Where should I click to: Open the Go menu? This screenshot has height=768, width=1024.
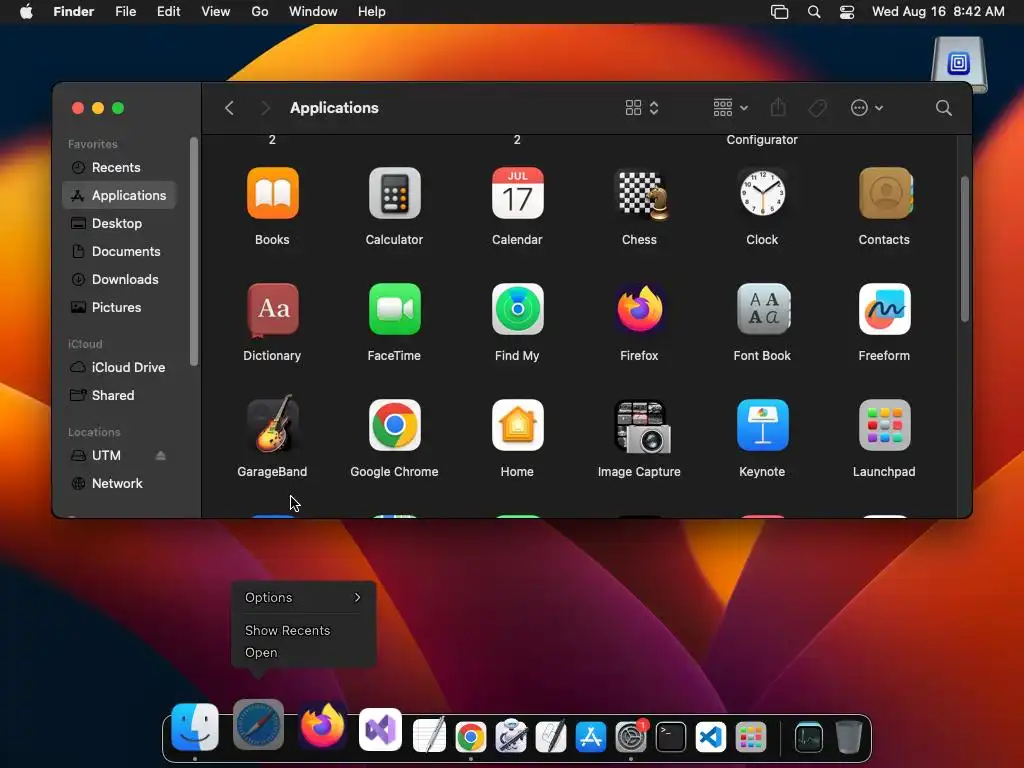[x=260, y=12]
